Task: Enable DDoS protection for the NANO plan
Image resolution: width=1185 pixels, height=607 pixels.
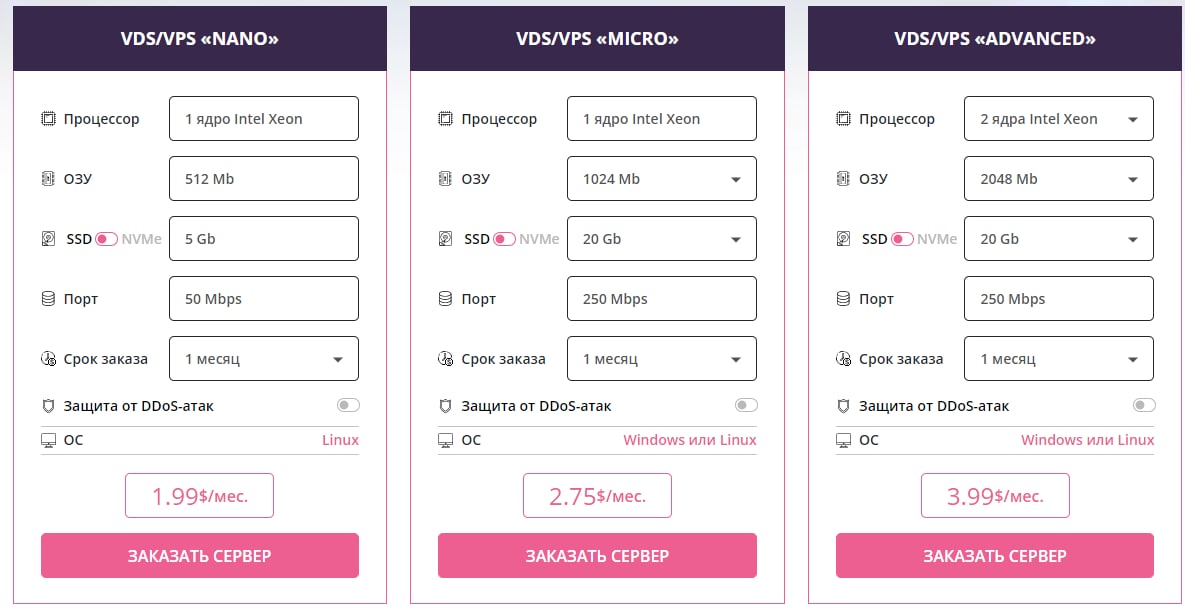Action: point(348,406)
